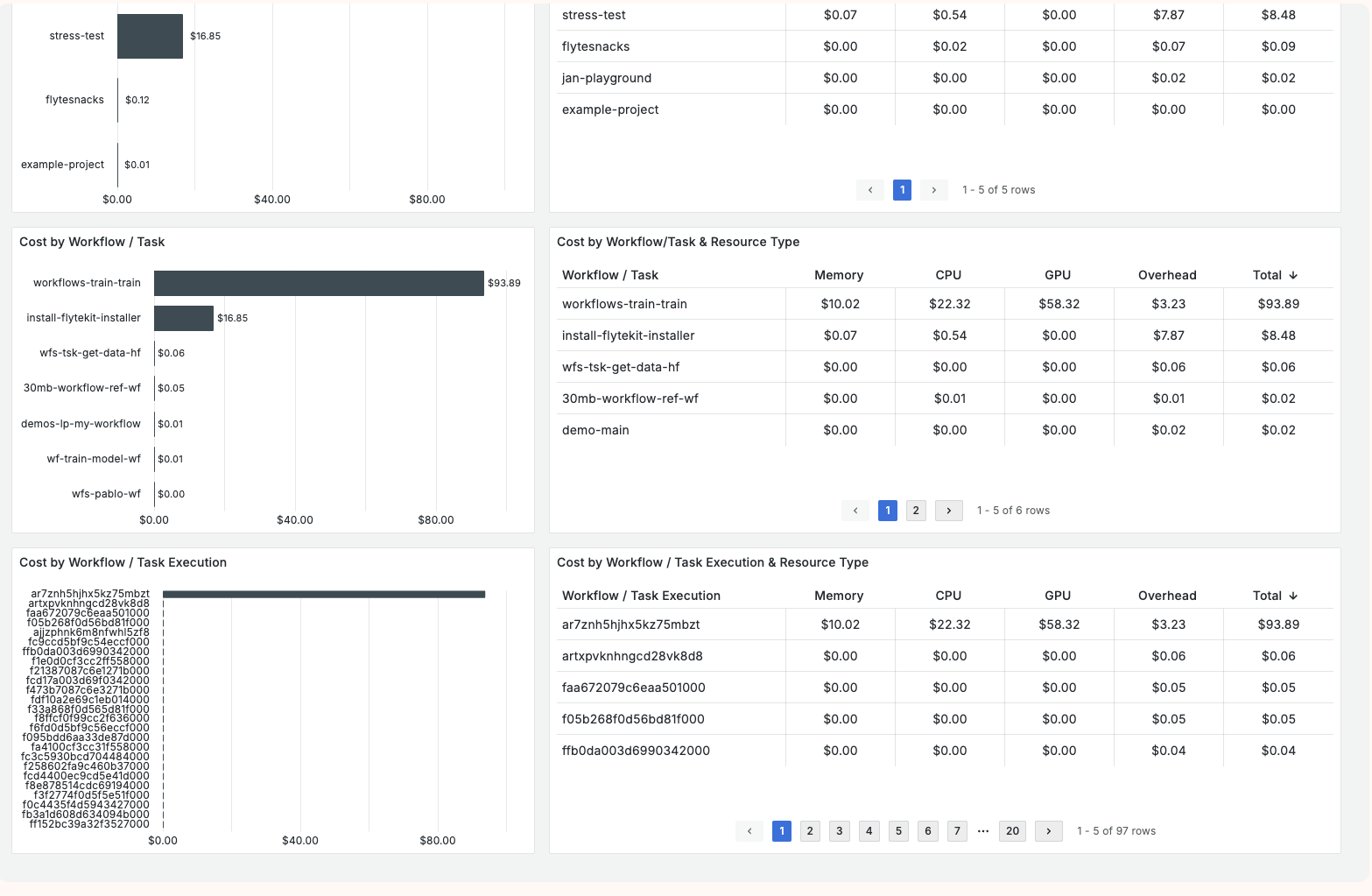This screenshot has height=896, width=1372.
Task: Jump to page 20 of Task Execution table
Action: (1012, 831)
